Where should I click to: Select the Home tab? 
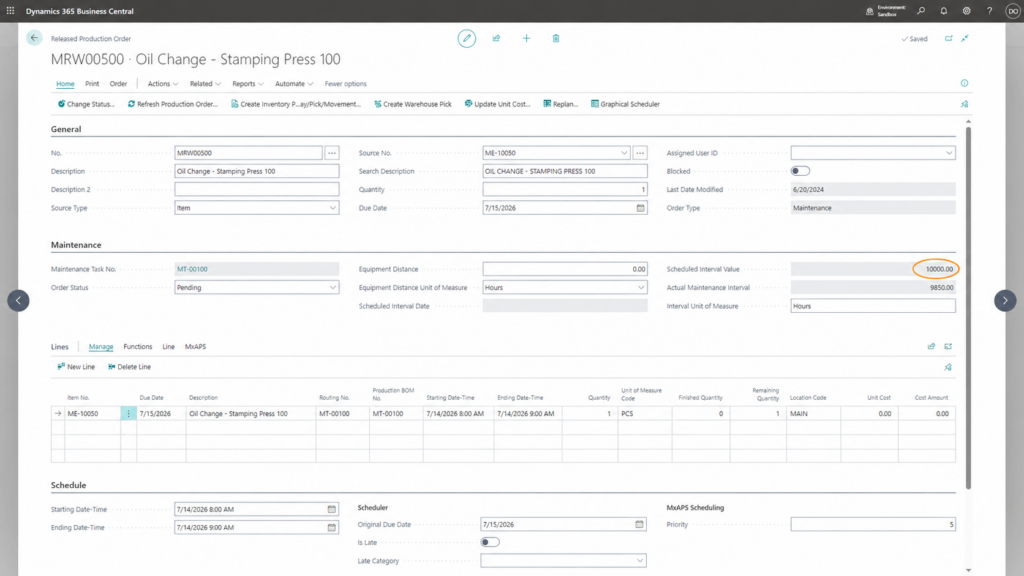click(65, 84)
